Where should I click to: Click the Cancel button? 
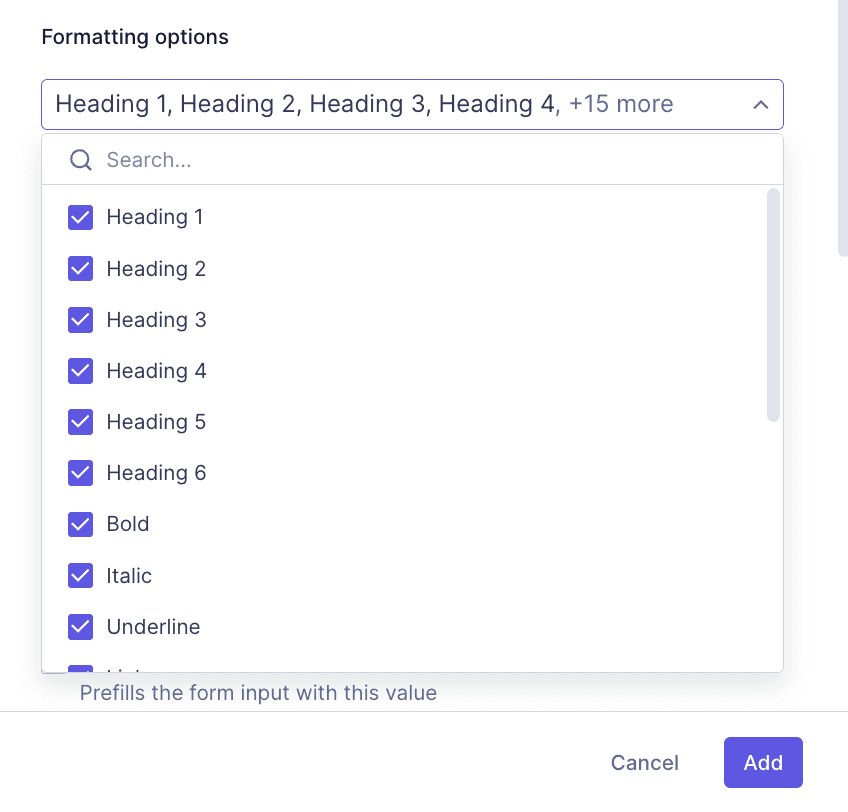coord(644,762)
